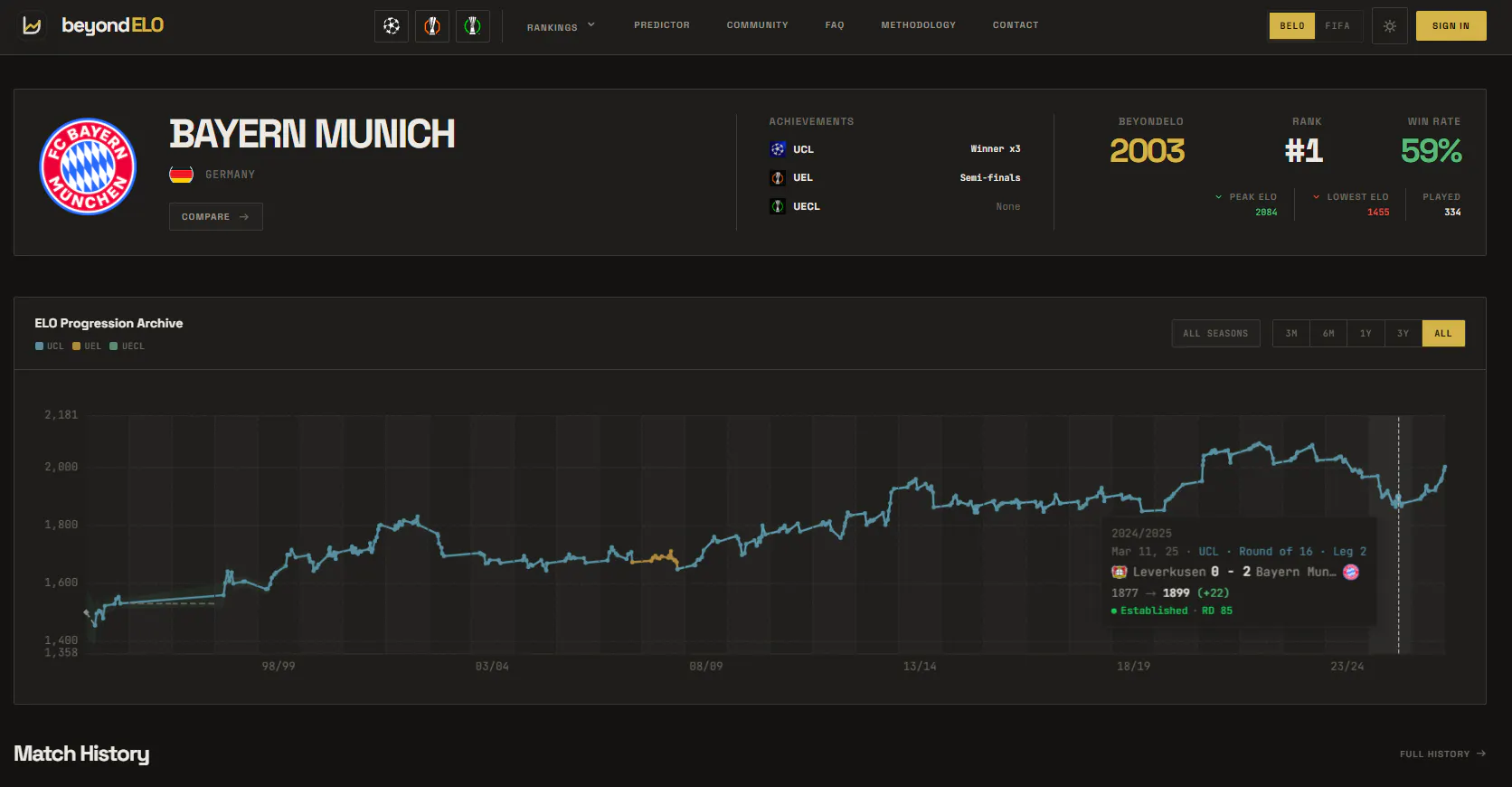Click the Lowest ELO value 1455
This screenshot has height=787, width=1512.
pos(1378,213)
